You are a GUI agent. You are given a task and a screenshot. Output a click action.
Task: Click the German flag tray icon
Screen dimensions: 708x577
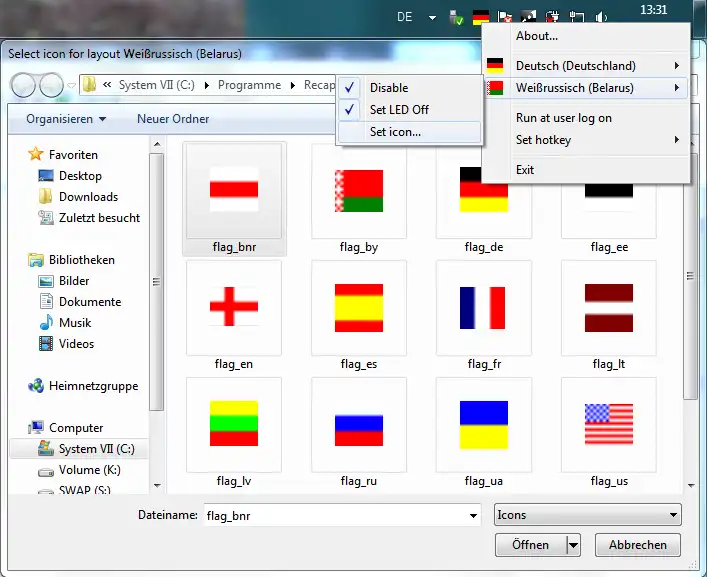pyautogui.click(x=480, y=18)
